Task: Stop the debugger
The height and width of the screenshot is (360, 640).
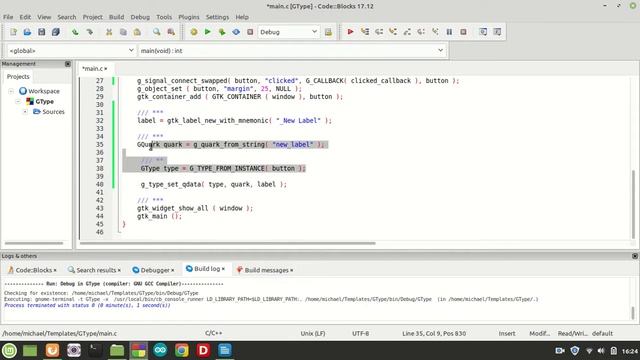Action: click(x=463, y=32)
